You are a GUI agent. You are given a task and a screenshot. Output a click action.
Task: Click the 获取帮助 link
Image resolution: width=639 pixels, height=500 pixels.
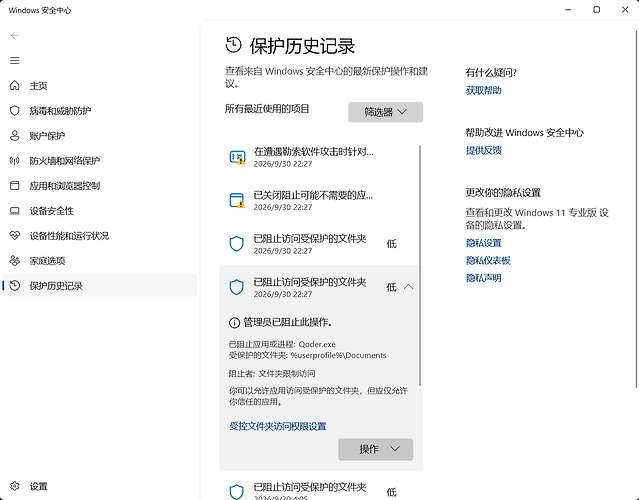(483, 90)
